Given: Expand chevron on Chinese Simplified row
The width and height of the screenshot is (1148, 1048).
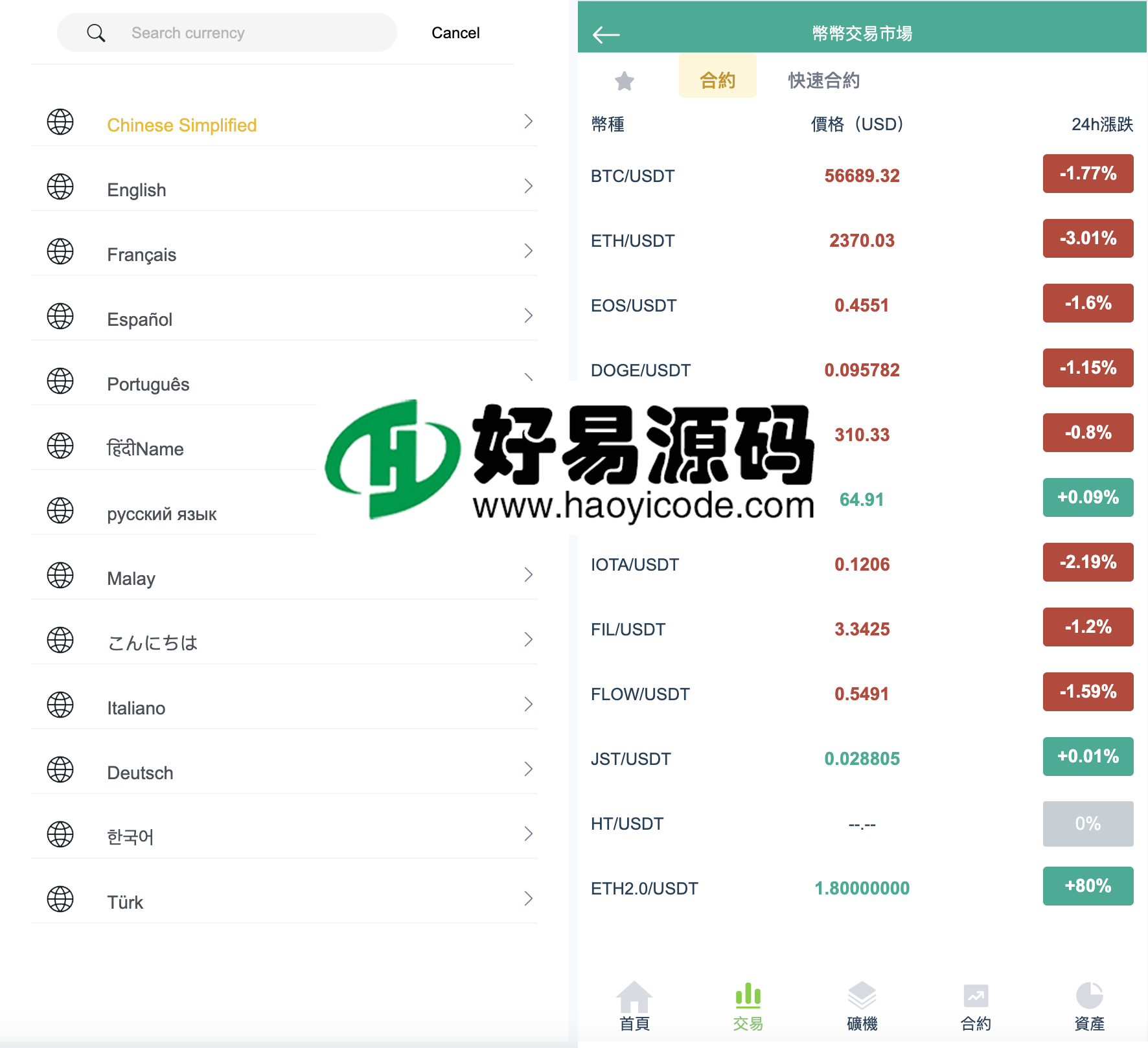Looking at the screenshot, I should coord(529,122).
